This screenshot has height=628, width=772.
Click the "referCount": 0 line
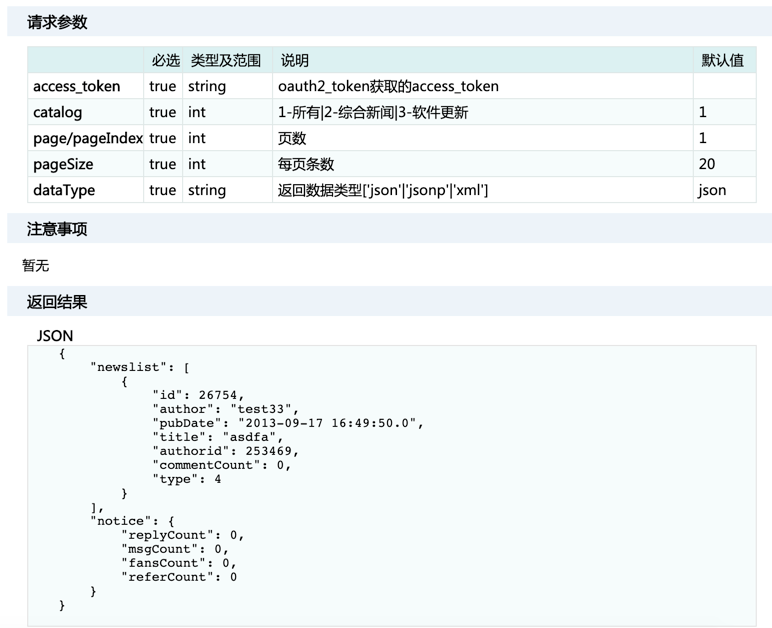coord(179,577)
